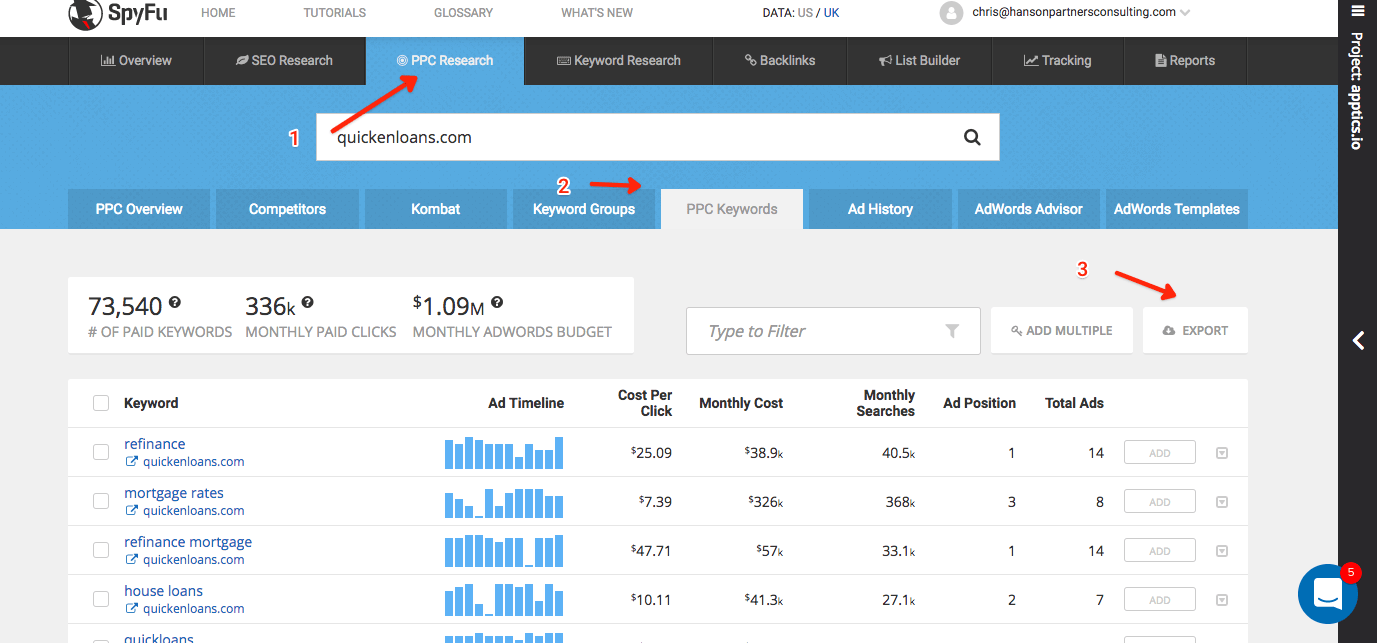Open AdWords Advisor sub-tab
The image size is (1377, 643).
[1029, 209]
